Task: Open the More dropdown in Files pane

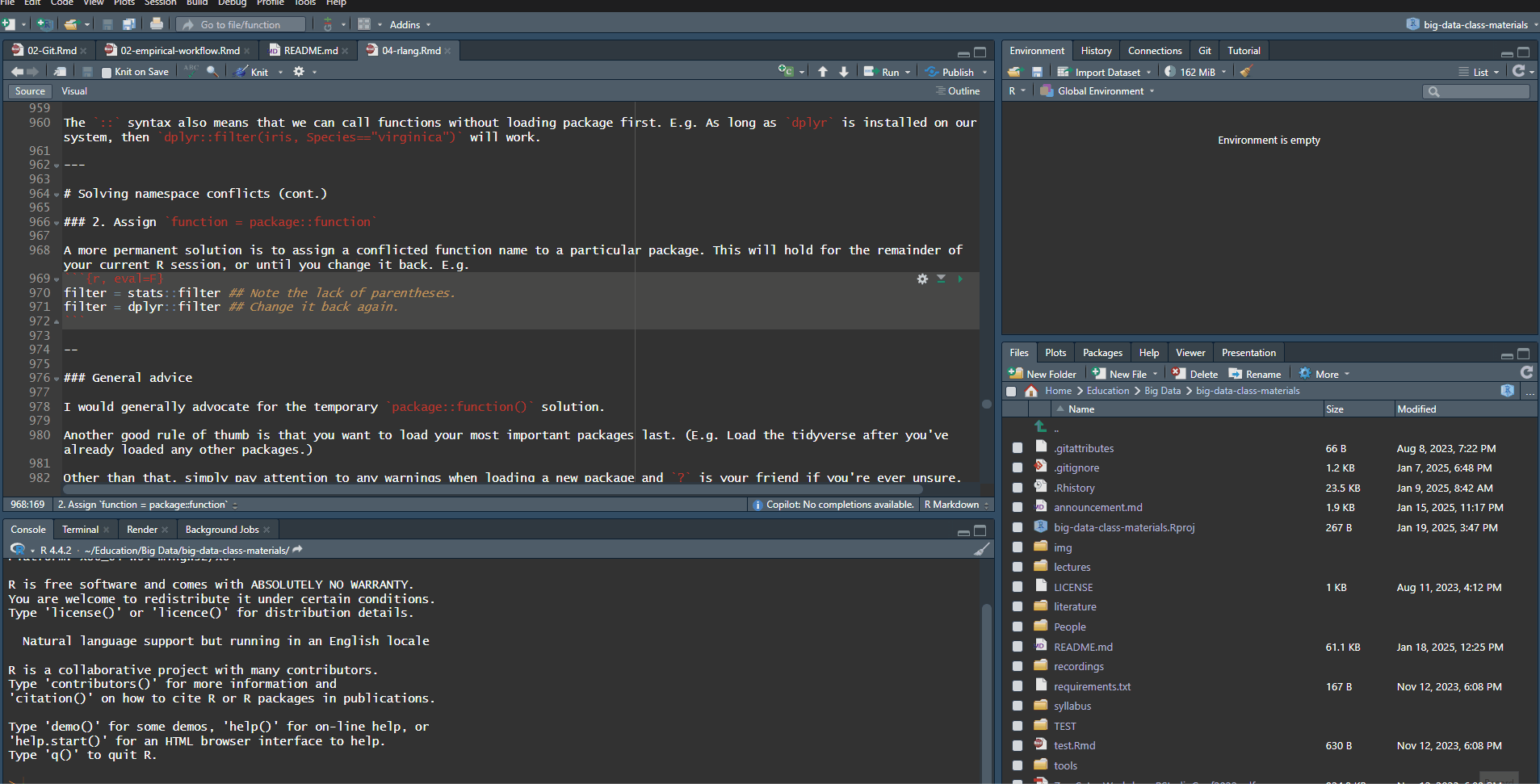Action: [x=1324, y=374]
